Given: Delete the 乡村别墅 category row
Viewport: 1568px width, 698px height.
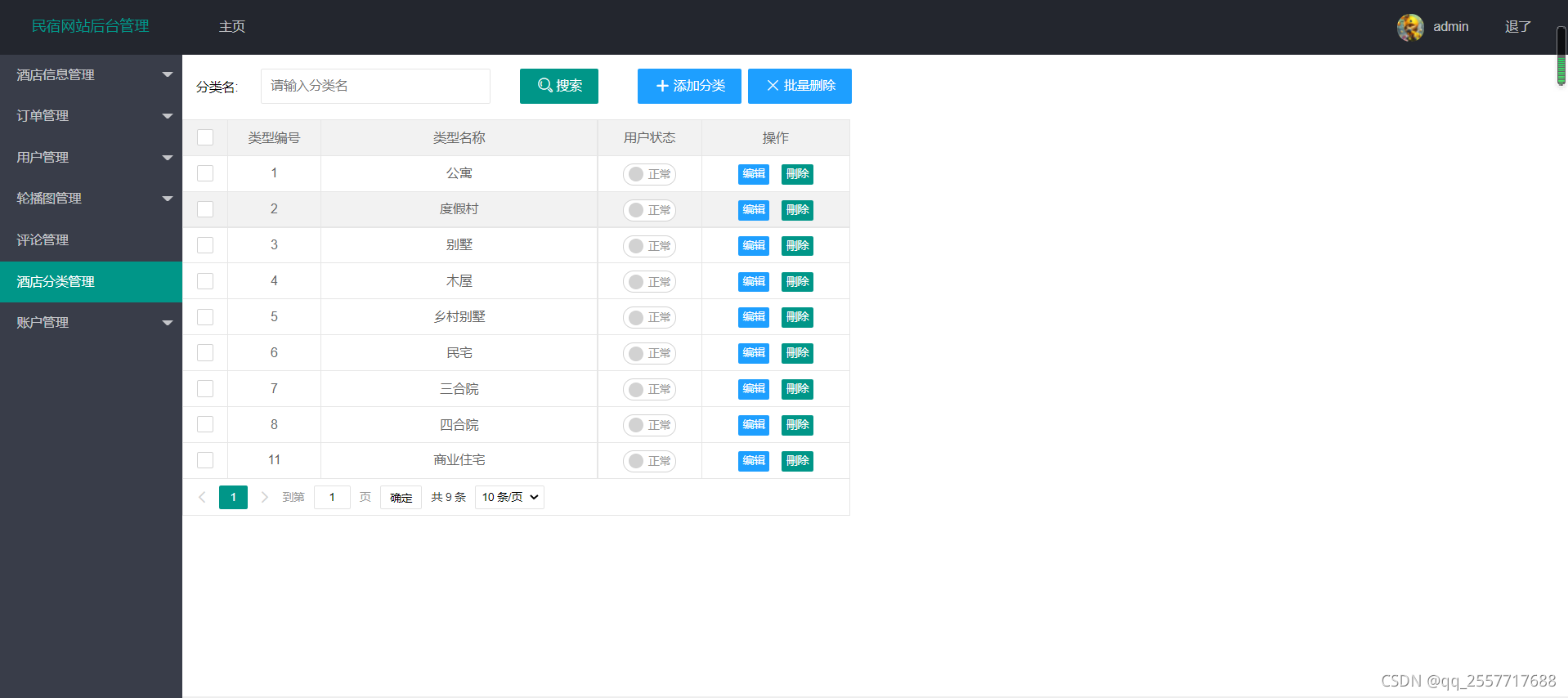Looking at the screenshot, I should pyautogui.click(x=797, y=317).
